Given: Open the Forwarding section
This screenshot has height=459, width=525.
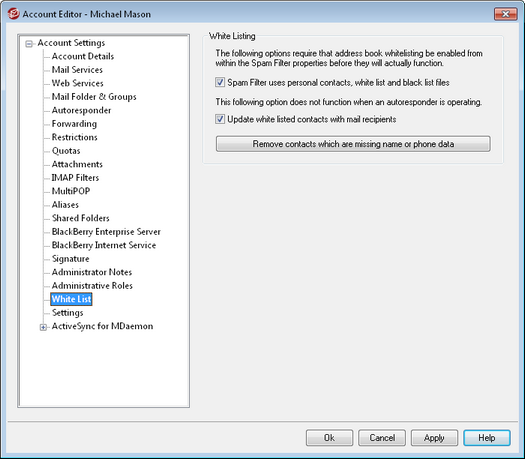Looking at the screenshot, I should tap(74, 124).
